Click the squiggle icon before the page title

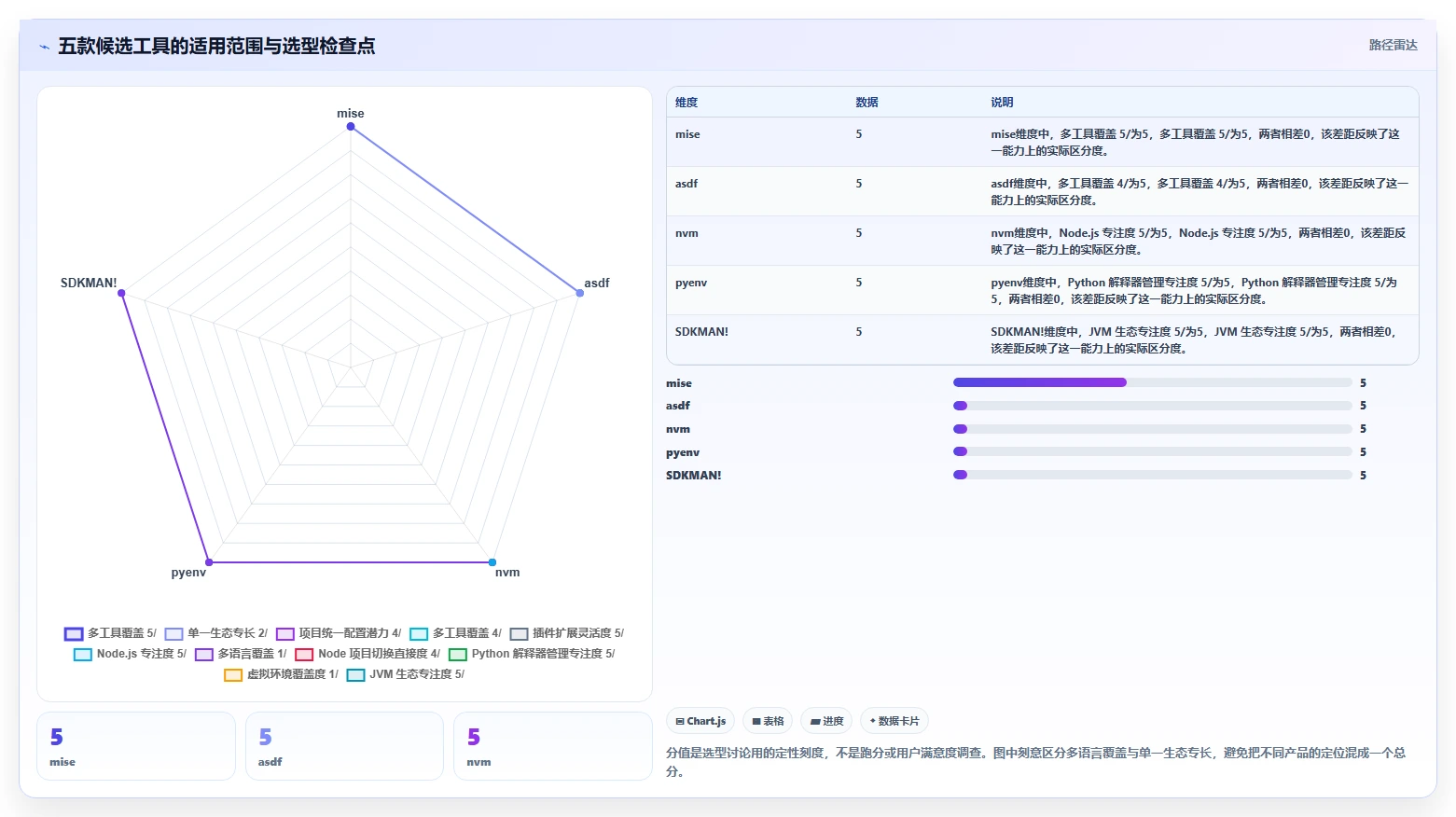(x=44, y=47)
